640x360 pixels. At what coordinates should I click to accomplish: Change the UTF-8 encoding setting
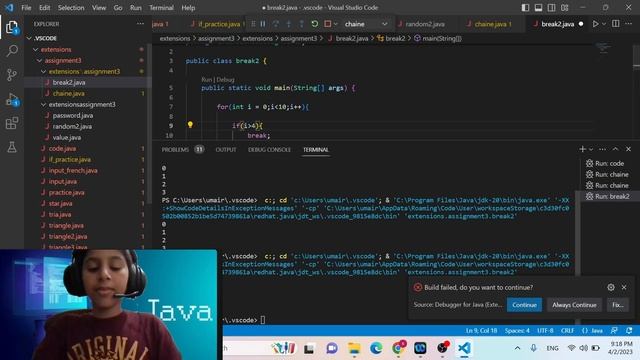(x=545, y=331)
